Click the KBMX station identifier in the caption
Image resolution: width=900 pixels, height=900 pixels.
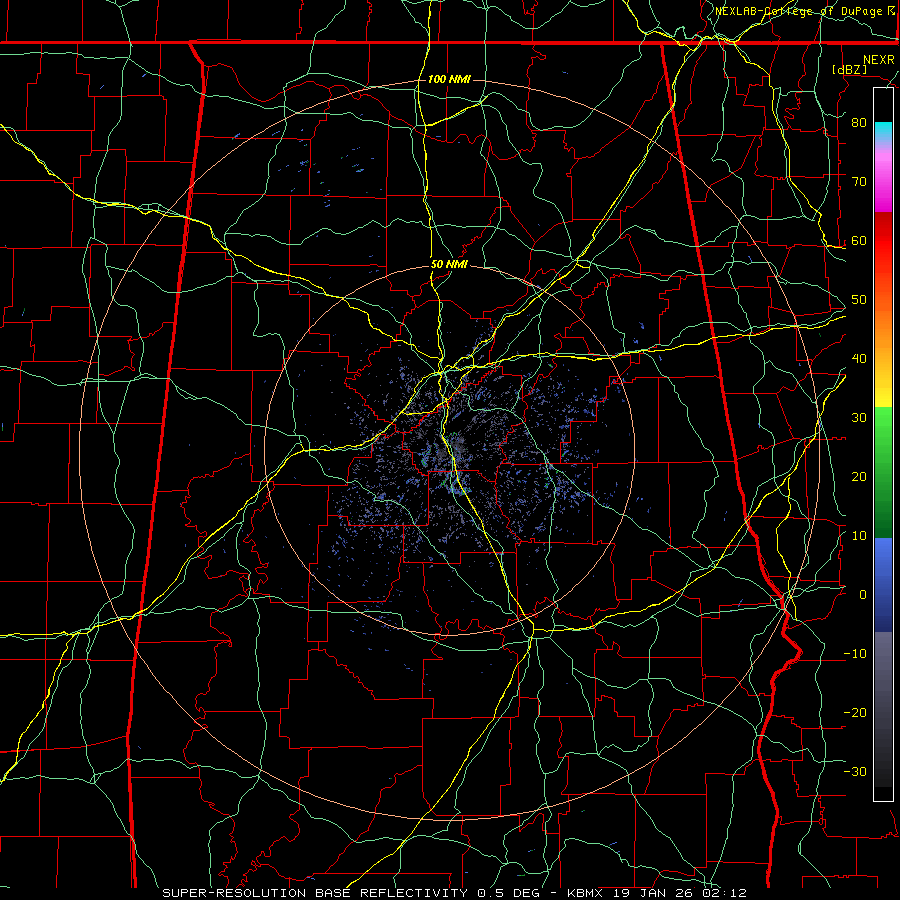(585, 893)
